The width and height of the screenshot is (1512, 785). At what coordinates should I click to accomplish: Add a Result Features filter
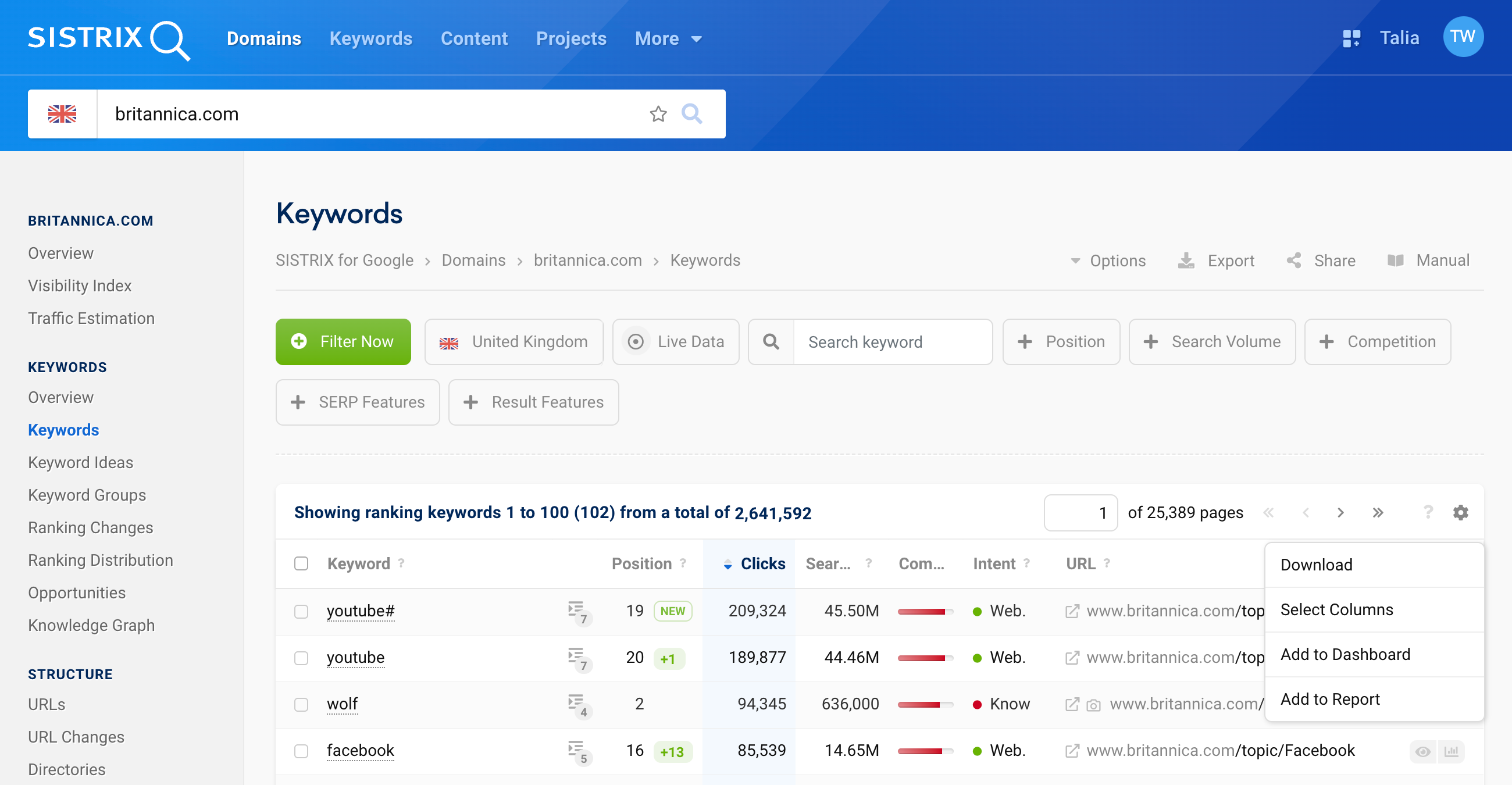pyautogui.click(x=533, y=402)
